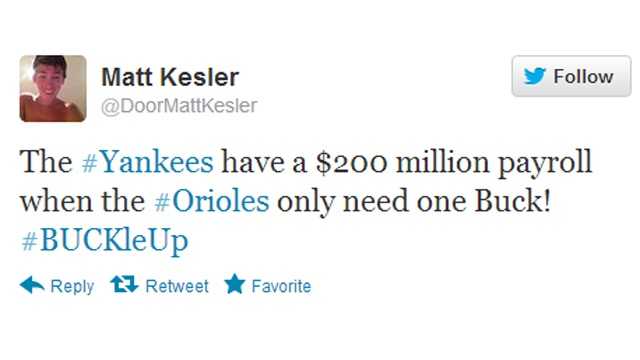Click the "have a" words in tweet
Screen dimensions: 640x360
[264, 162]
